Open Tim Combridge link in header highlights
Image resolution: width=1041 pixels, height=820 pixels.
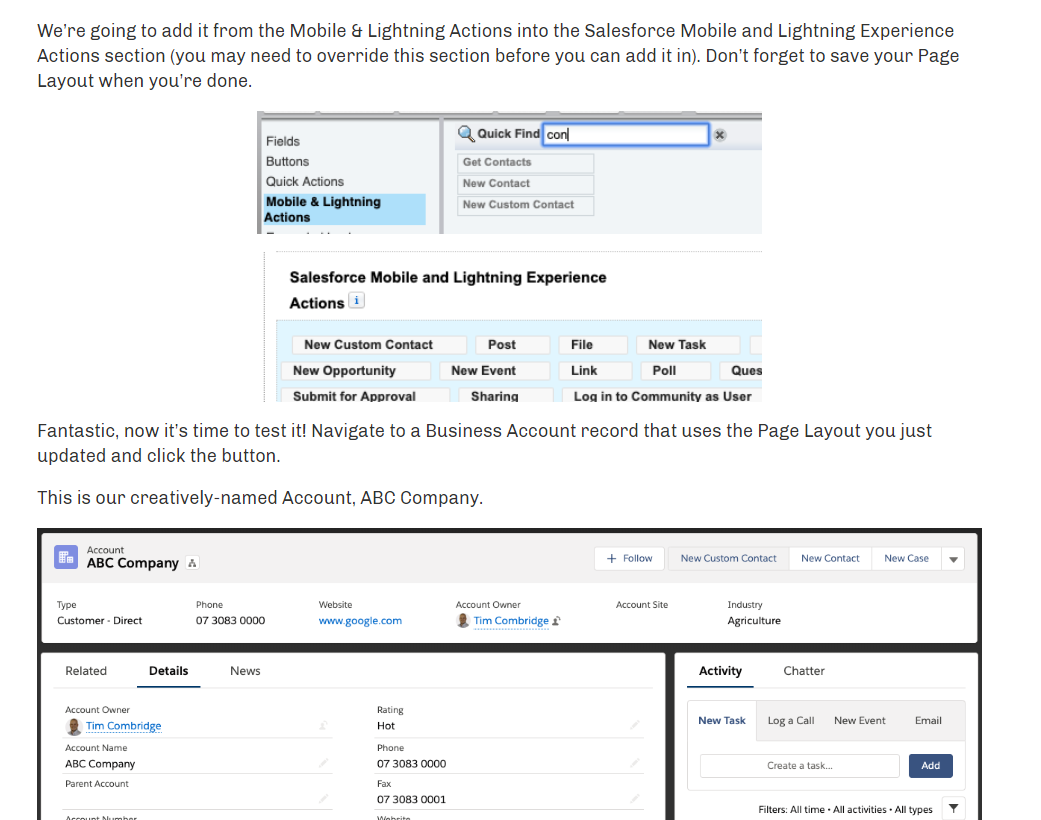coord(511,621)
